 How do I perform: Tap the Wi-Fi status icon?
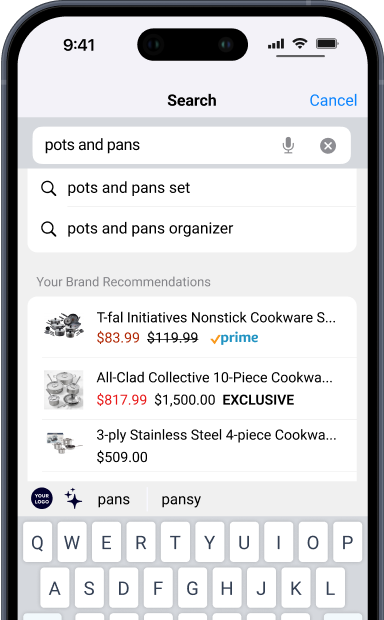[x=300, y=43]
